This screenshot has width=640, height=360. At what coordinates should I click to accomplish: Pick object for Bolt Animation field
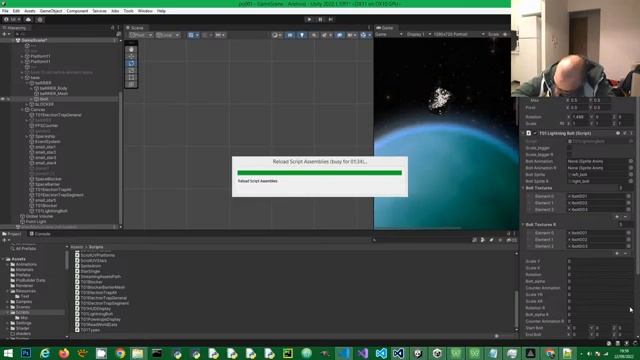click(x=631, y=161)
